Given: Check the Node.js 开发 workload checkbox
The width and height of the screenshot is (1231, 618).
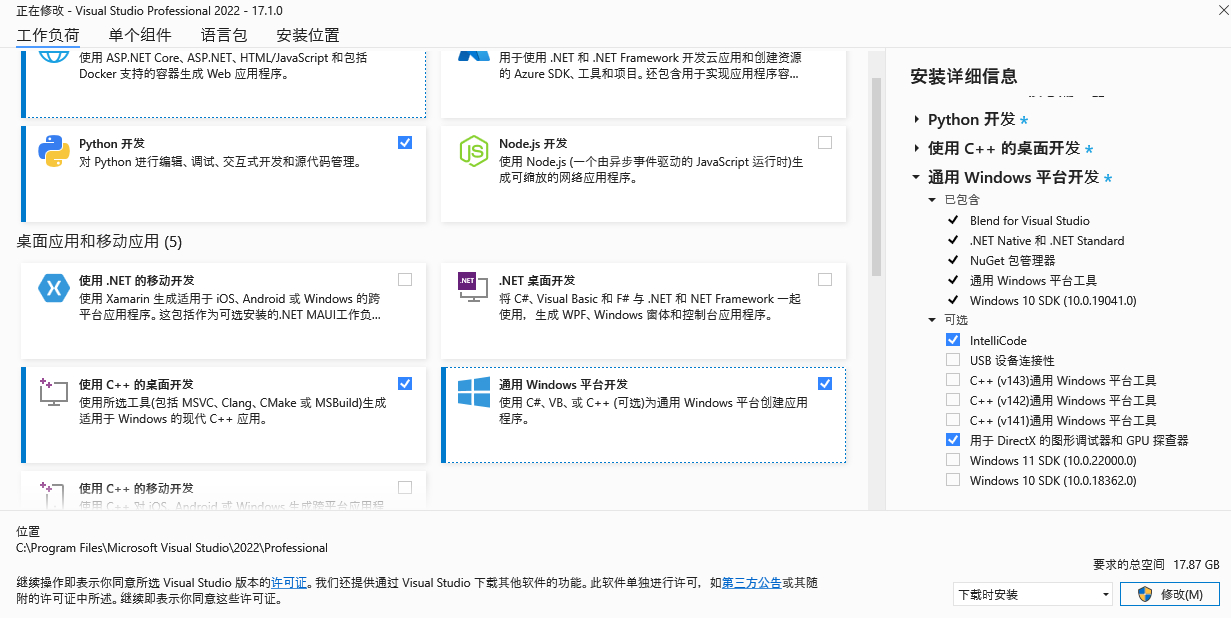Looking at the screenshot, I should tap(825, 143).
